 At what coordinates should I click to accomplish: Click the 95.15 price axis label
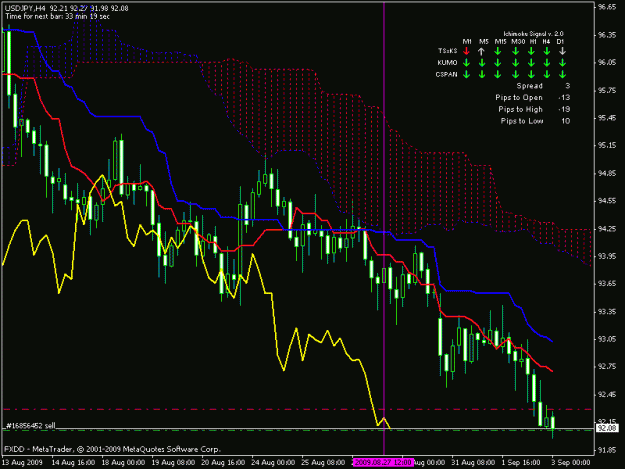click(607, 145)
